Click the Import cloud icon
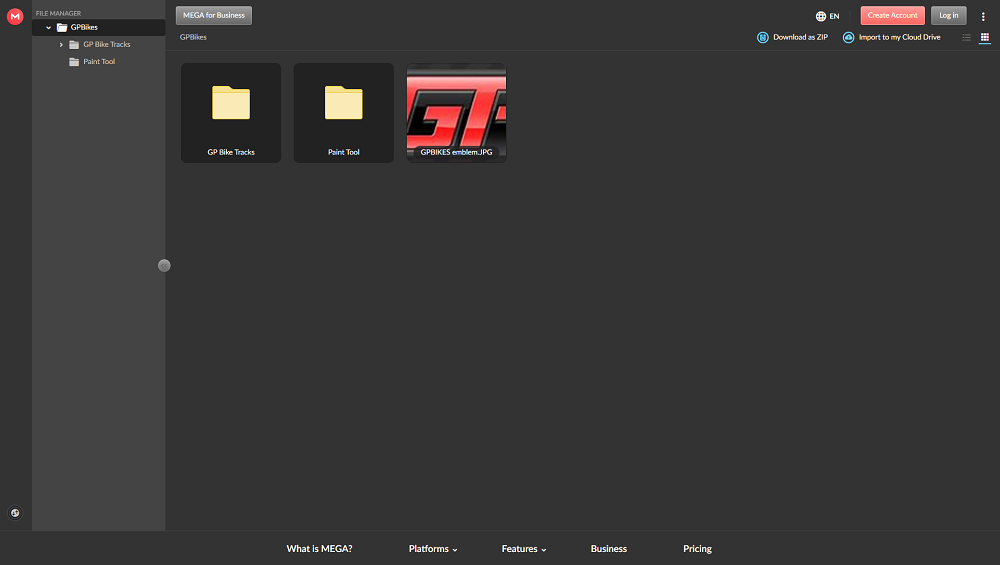The image size is (1000, 565). 848,38
